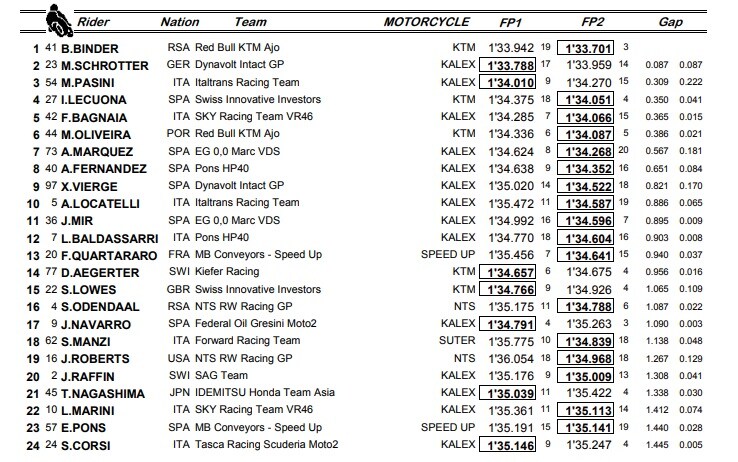Click the FP1 column header
This screenshot has height=462, width=738.
[x=511, y=23]
